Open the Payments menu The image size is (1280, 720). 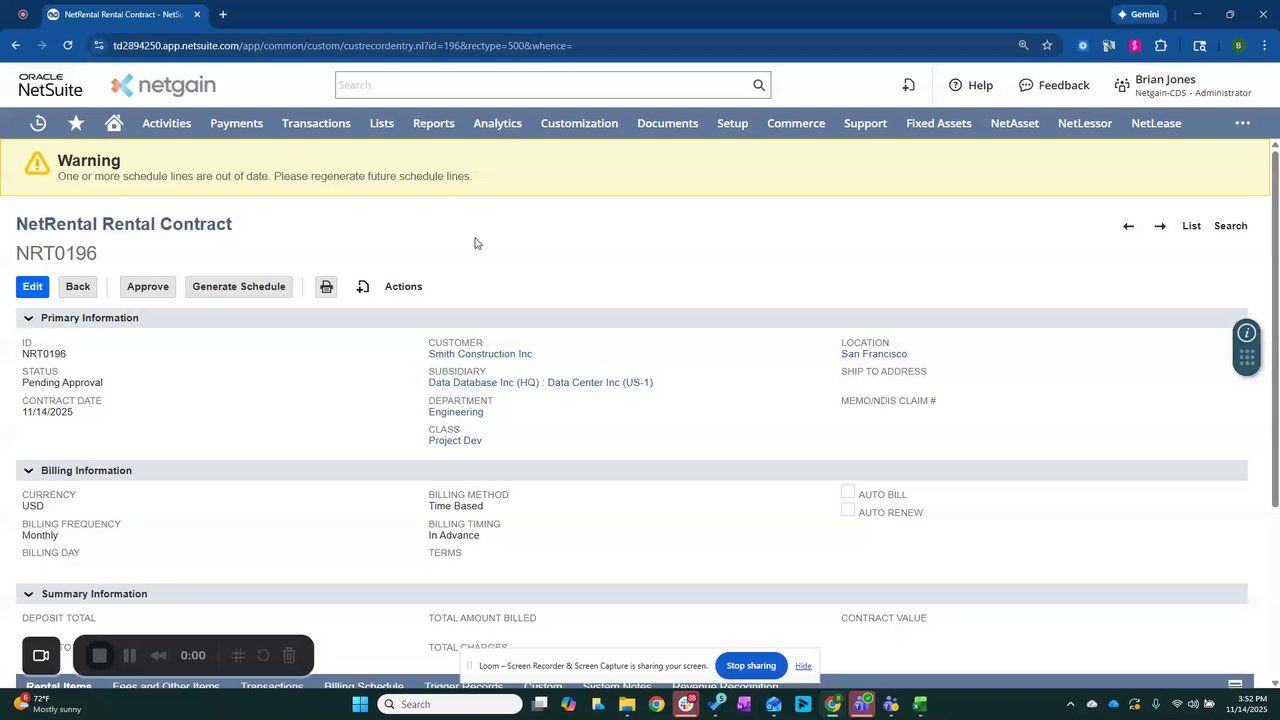tap(236, 123)
